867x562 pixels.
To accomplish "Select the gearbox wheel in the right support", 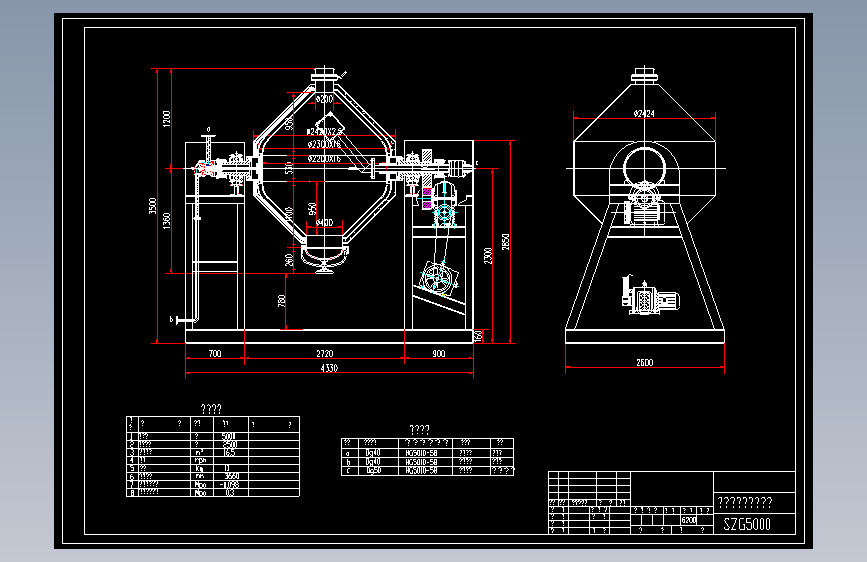I will pos(438,278).
